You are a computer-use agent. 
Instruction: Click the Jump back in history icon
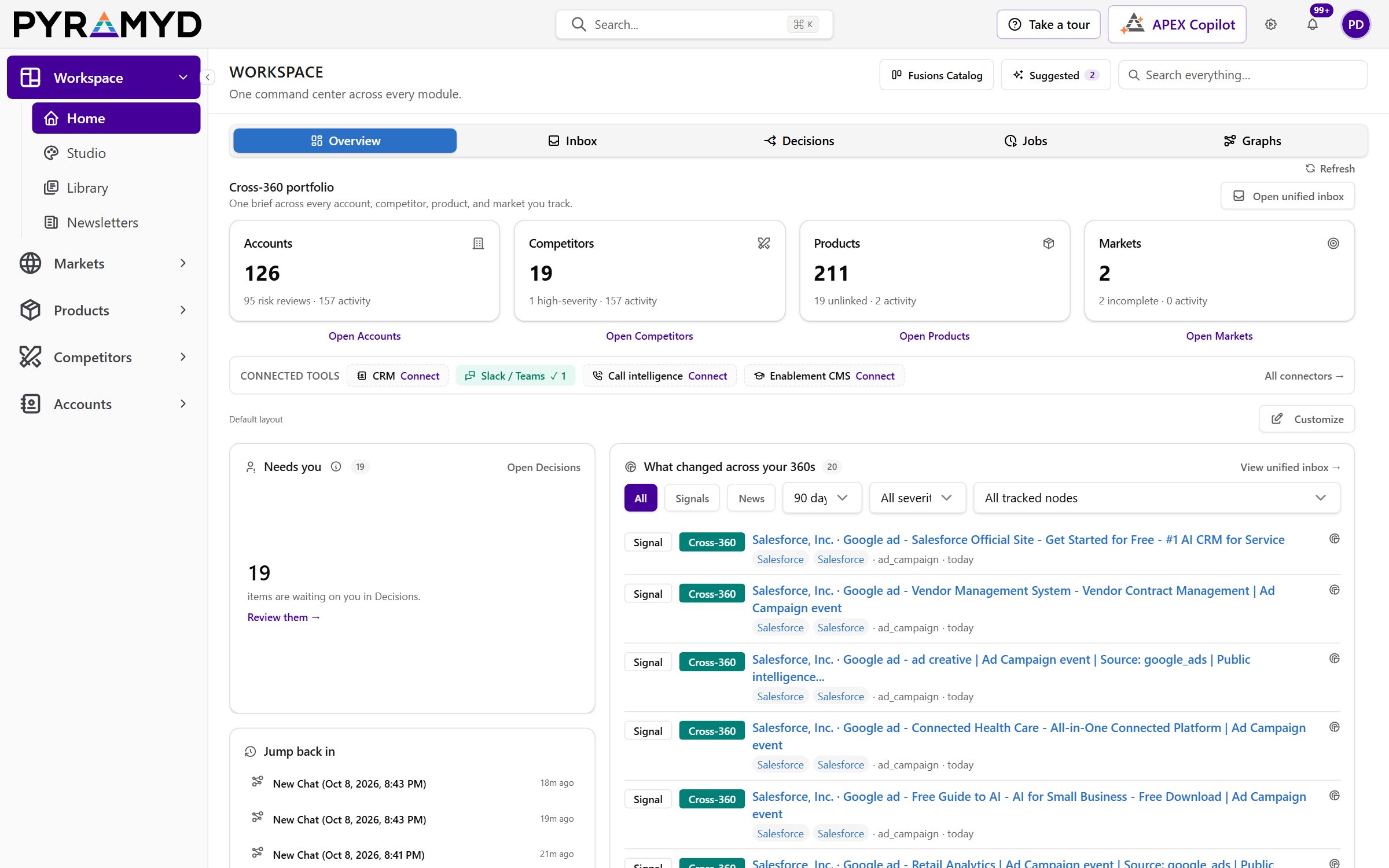(x=250, y=752)
